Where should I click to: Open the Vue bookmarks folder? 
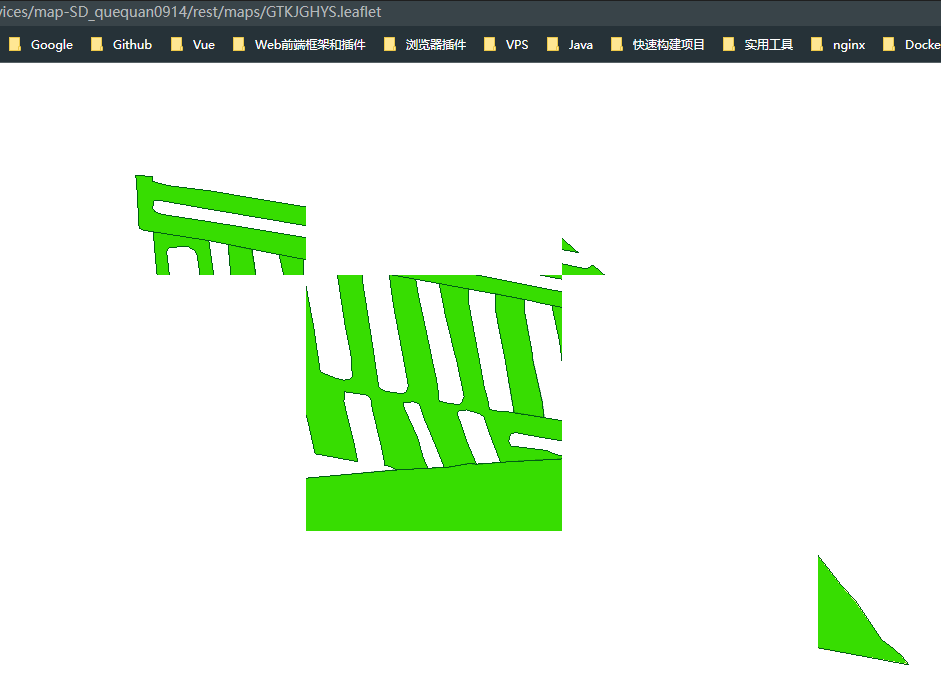(193, 44)
